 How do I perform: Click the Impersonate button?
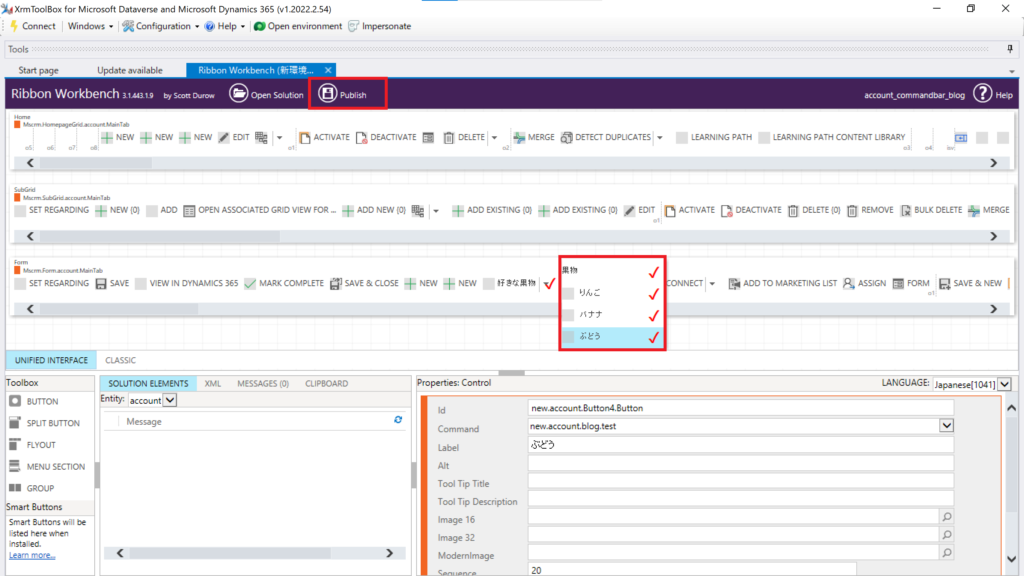pyautogui.click(x=379, y=26)
